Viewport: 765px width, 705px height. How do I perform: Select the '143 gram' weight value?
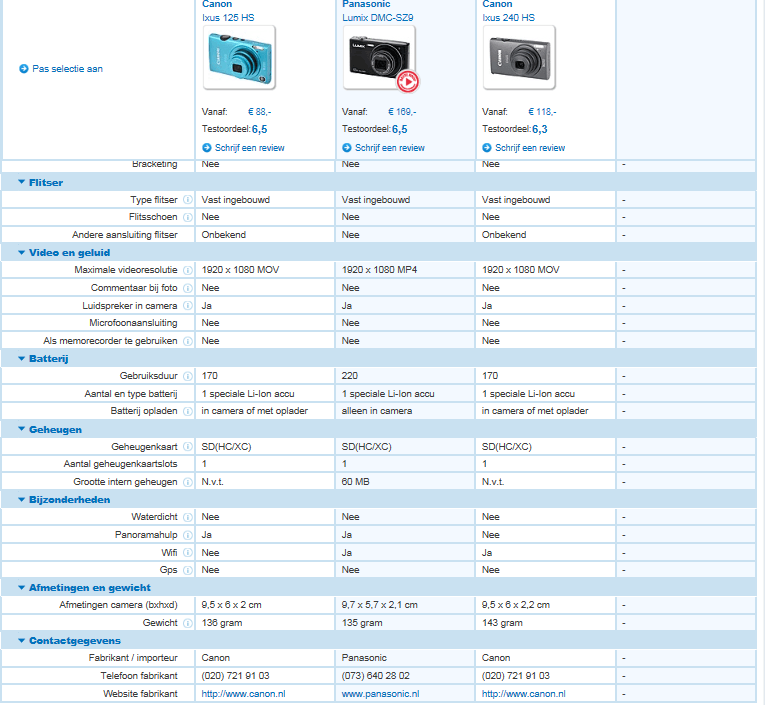(x=502, y=623)
